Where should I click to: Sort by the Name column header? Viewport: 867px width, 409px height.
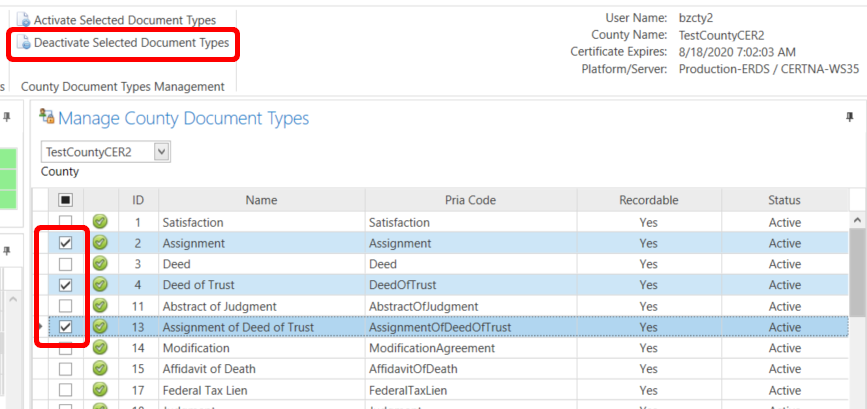[261, 200]
